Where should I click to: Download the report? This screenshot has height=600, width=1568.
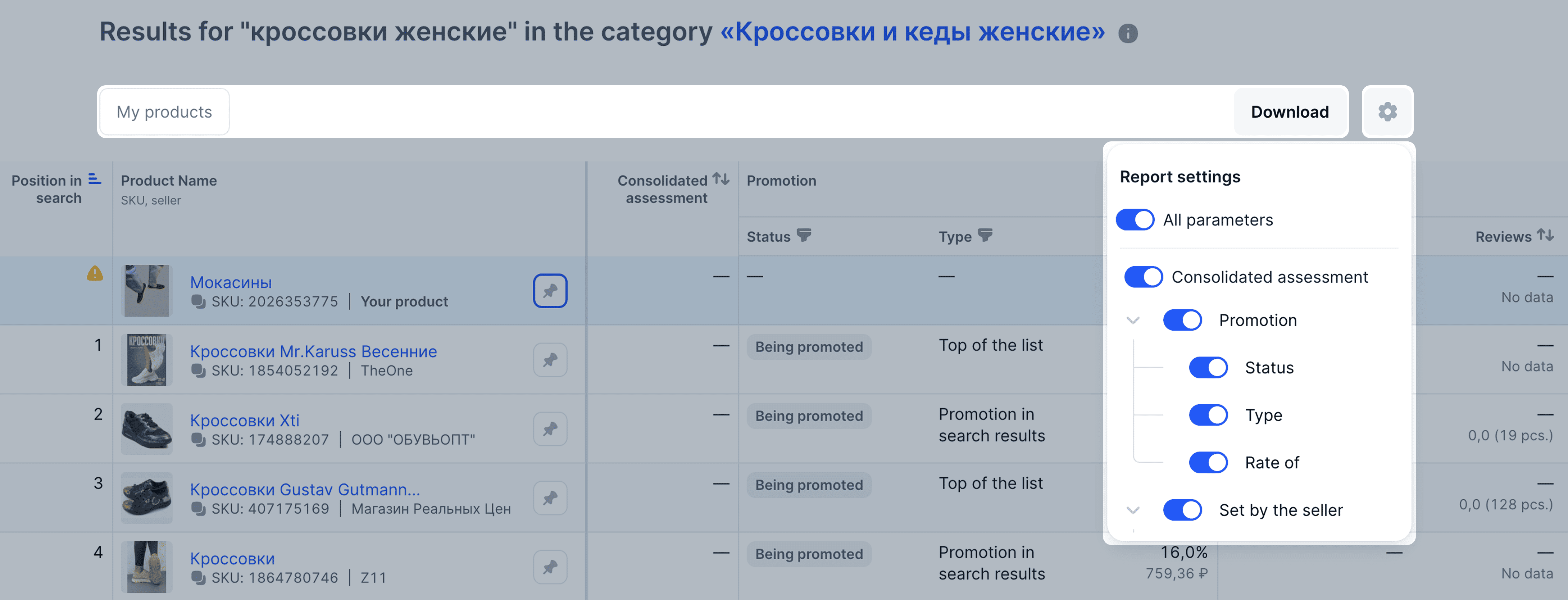(x=1290, y=112)
